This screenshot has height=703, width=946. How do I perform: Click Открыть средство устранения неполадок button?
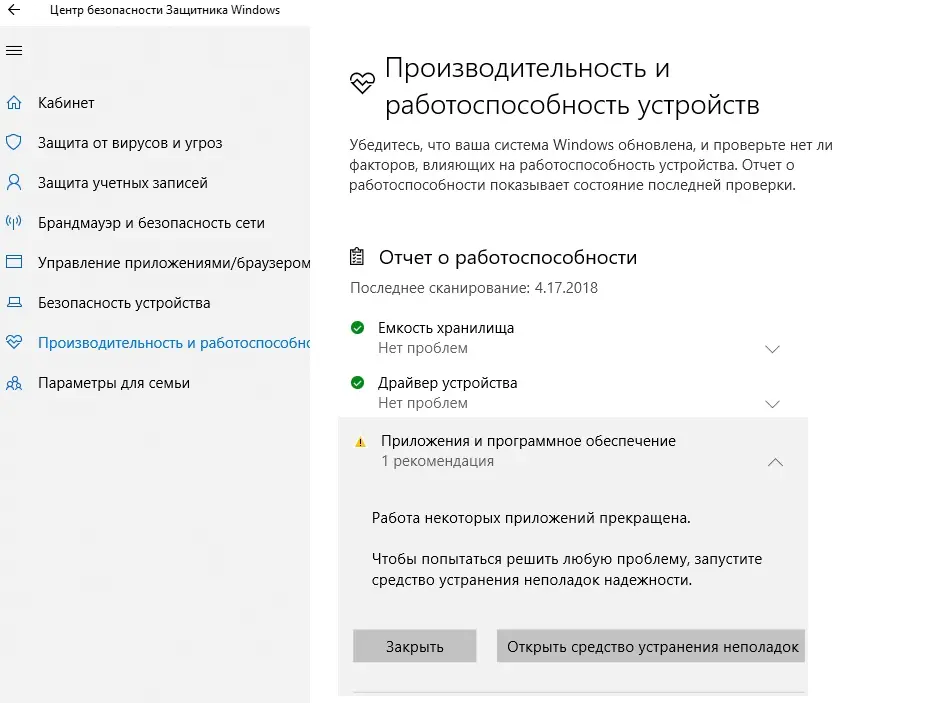652,647
